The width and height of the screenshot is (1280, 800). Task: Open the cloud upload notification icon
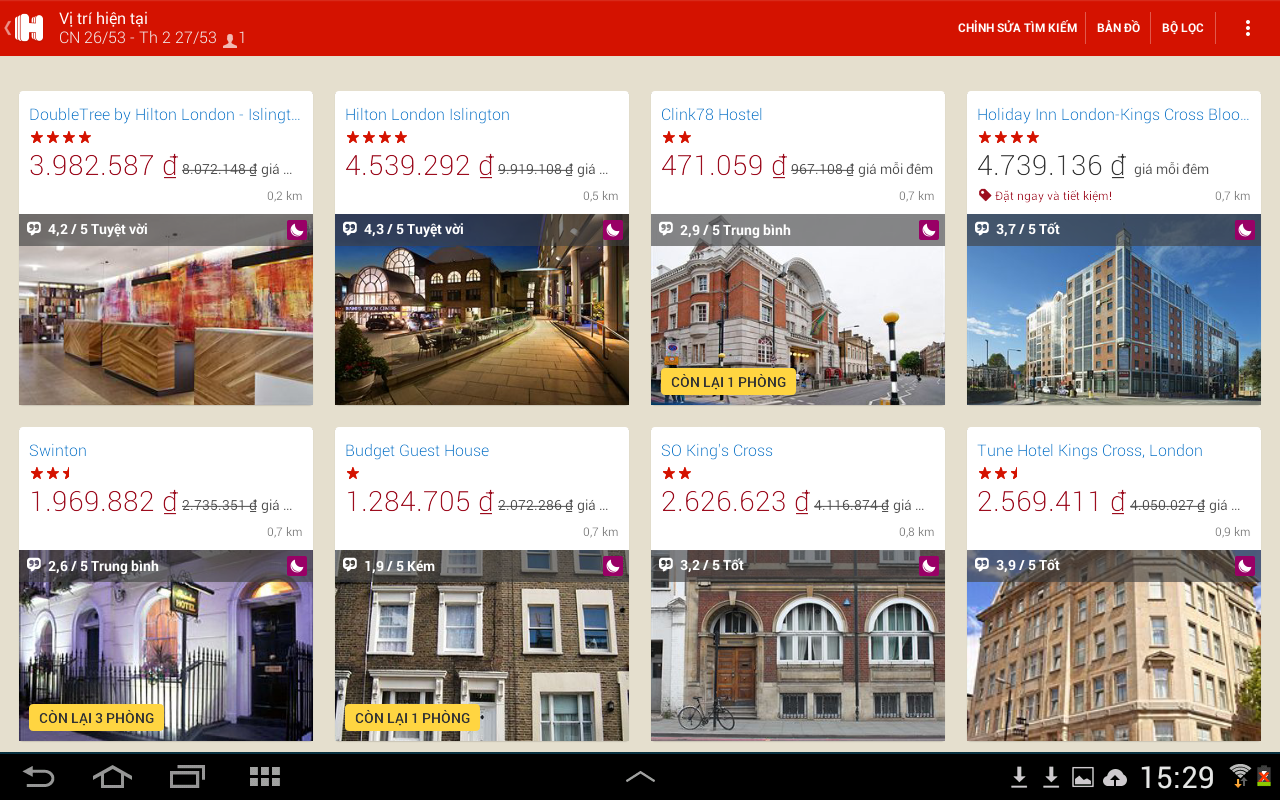tap(1115, 777)
